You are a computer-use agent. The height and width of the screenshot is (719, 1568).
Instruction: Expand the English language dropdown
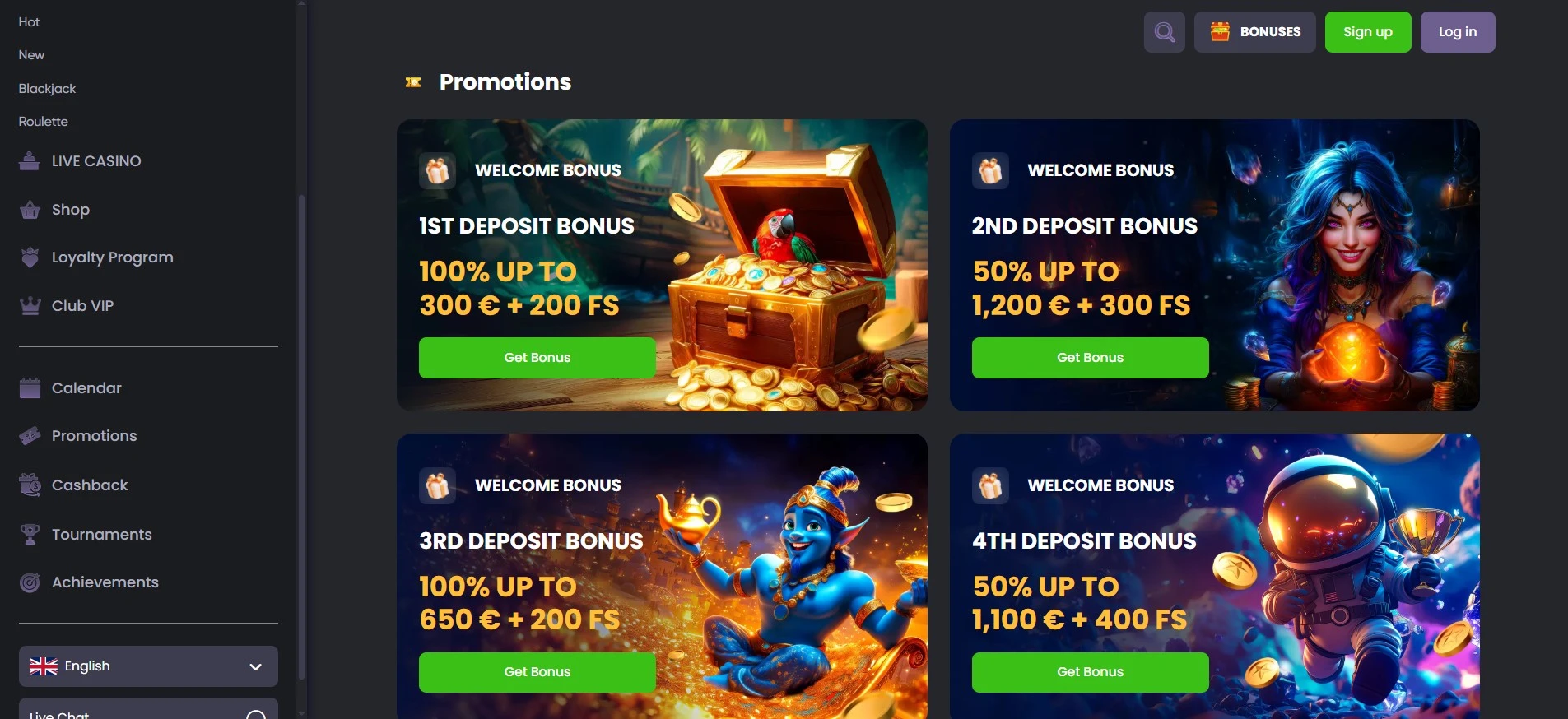pyautogui.click(x=148, y=666)
